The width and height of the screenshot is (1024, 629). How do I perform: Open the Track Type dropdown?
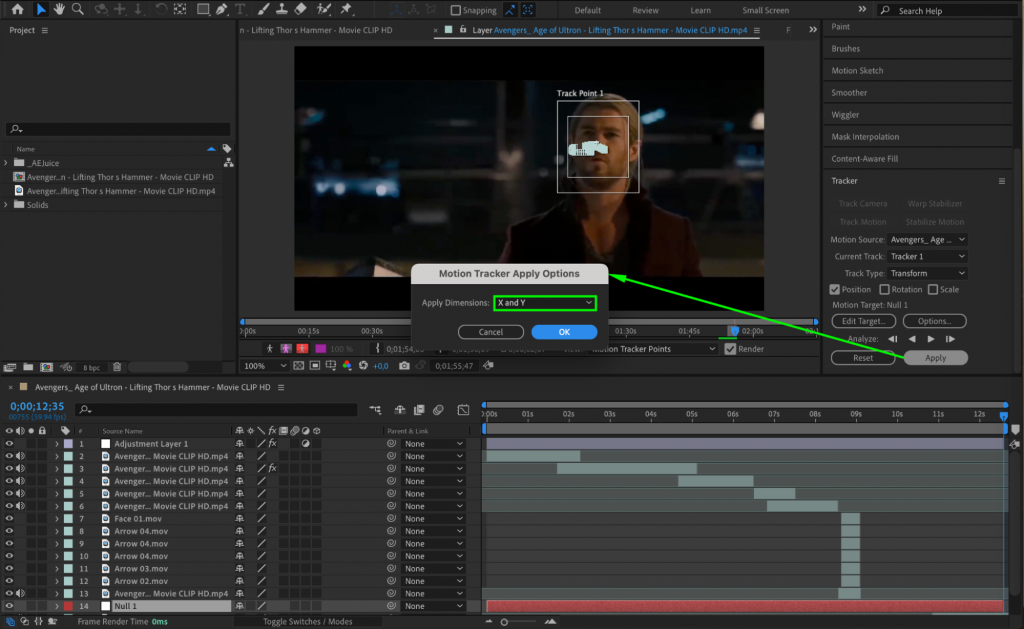click(x=927, y=273)
